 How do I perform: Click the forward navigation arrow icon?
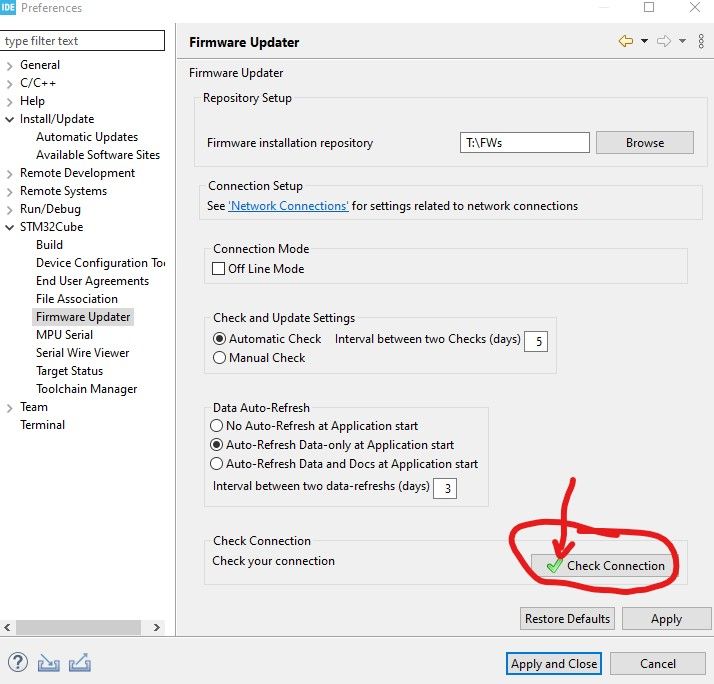point(664,41)
